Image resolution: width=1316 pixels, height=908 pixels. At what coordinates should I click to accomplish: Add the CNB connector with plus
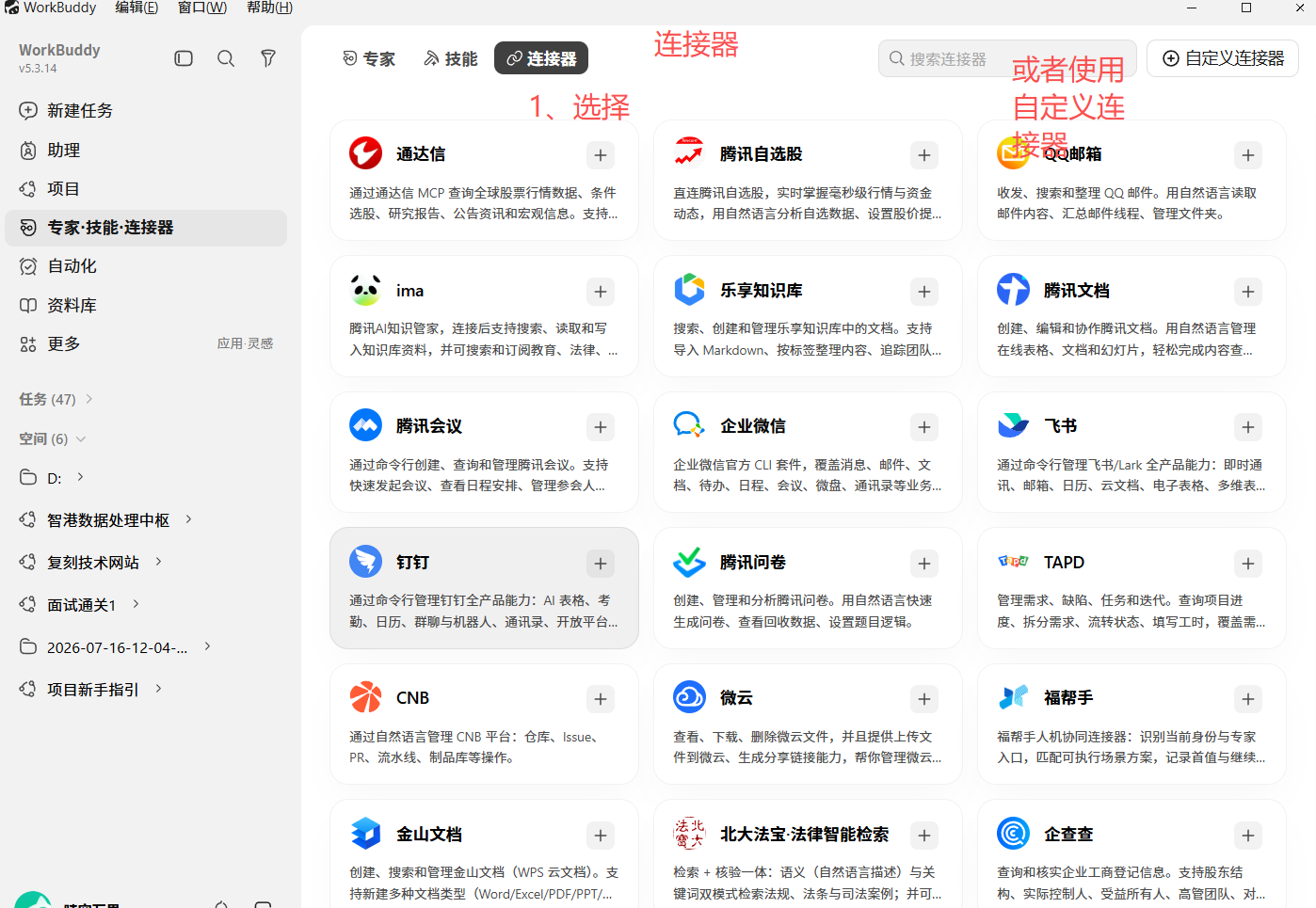coord(601,699)
